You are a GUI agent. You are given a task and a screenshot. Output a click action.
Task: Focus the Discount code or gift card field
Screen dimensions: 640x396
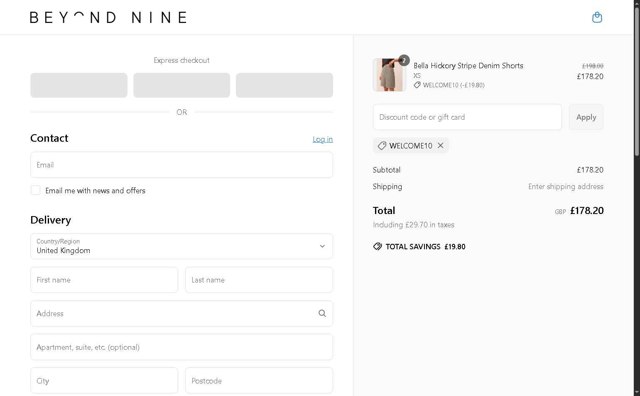pyautogui.click(x=467, y=117)
